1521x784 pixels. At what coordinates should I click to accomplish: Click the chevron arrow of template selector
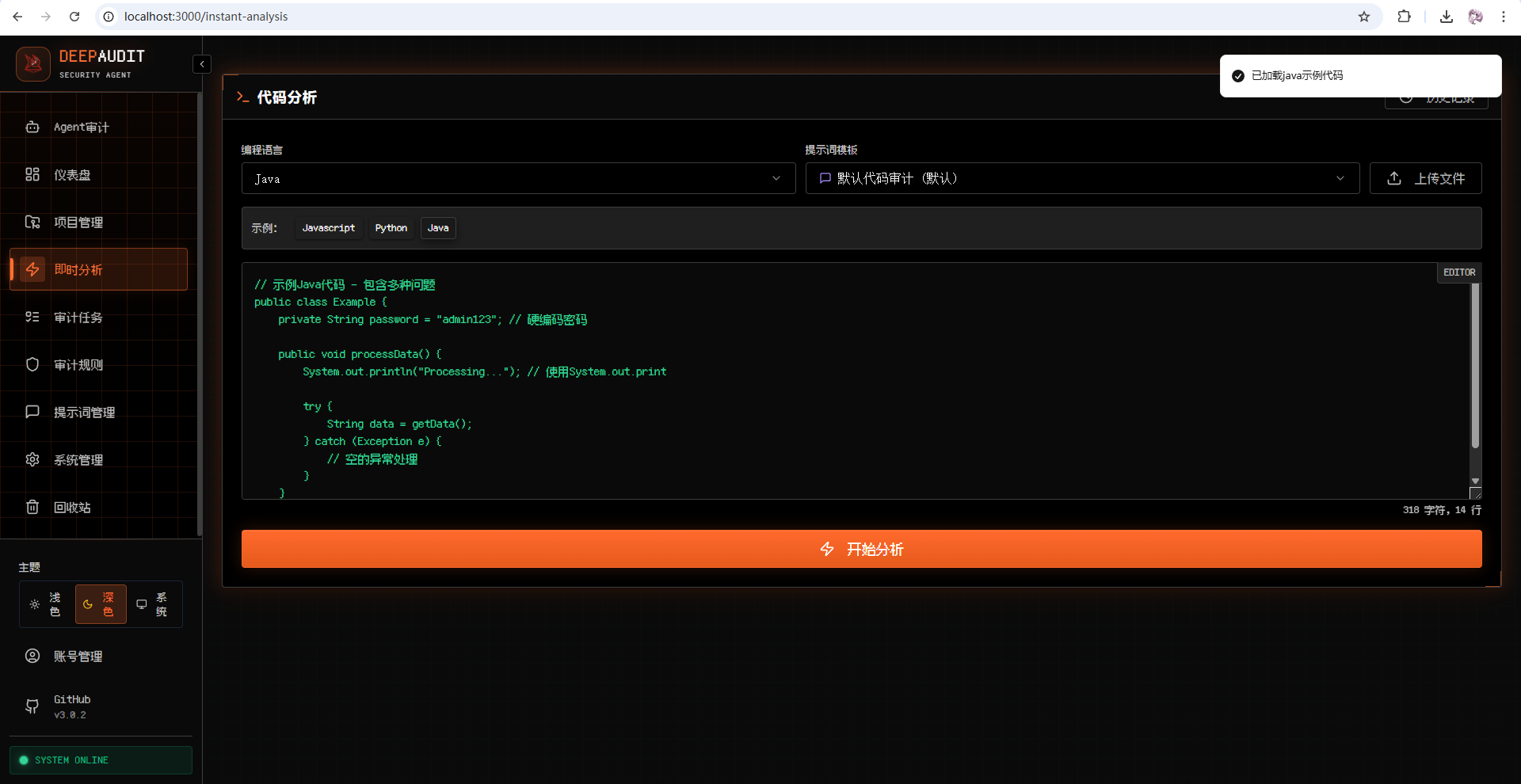pyautogui.click(x=1340, y=178)
